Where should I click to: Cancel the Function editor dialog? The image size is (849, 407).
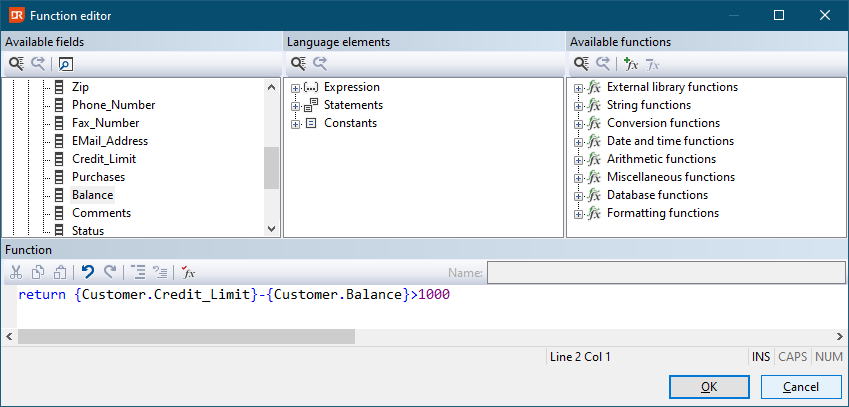pos(801,387)
